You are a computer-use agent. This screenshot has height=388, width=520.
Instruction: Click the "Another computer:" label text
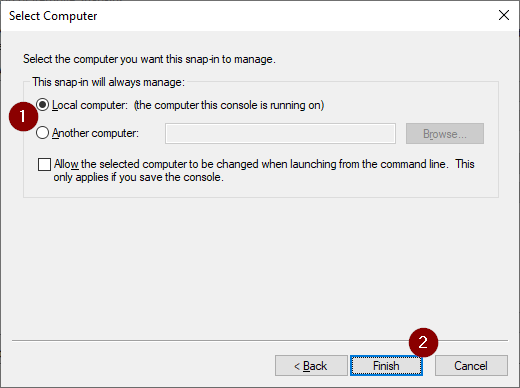click(x=95, y=133)
